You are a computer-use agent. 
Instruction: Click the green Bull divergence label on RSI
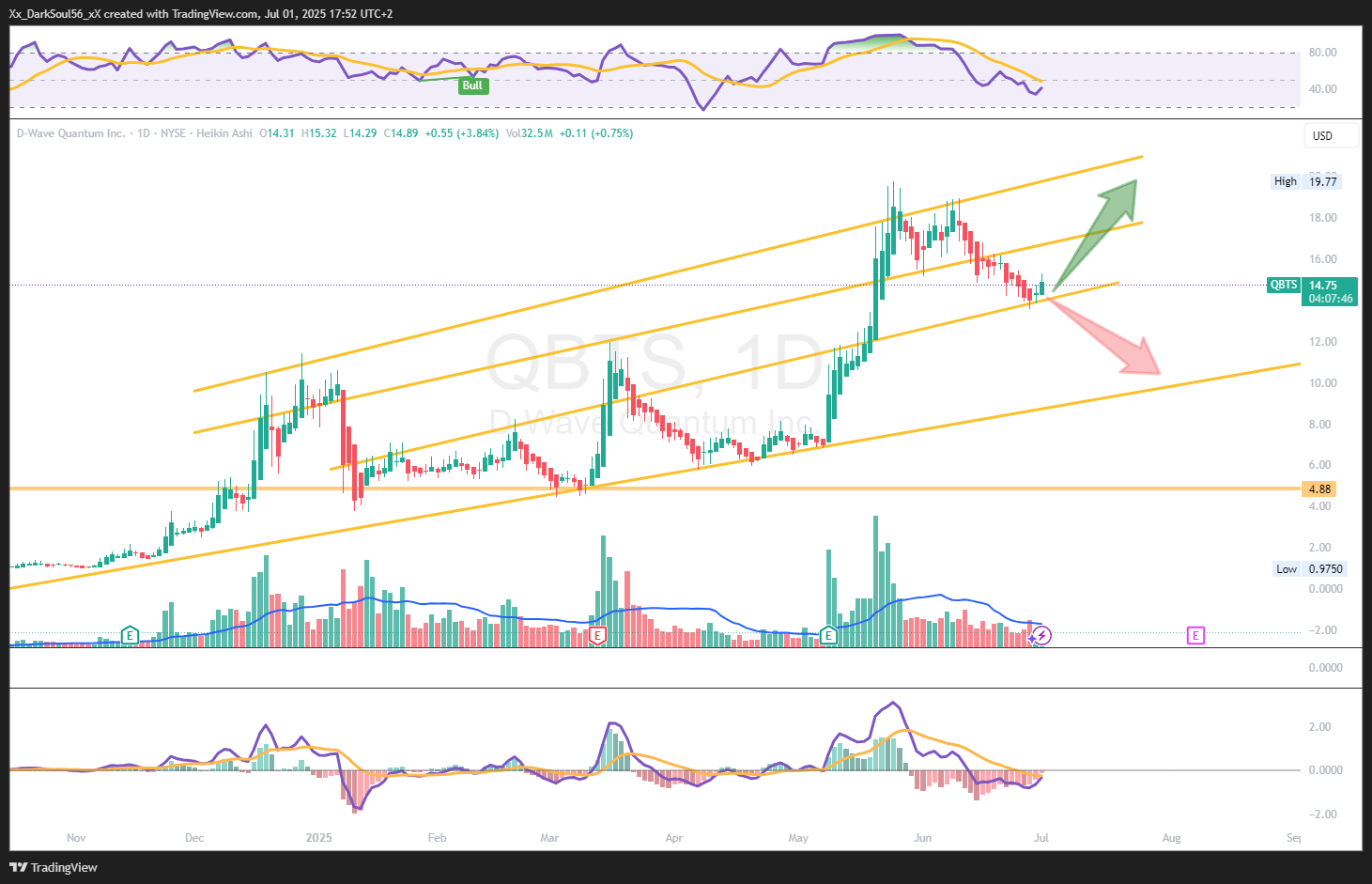472,85
